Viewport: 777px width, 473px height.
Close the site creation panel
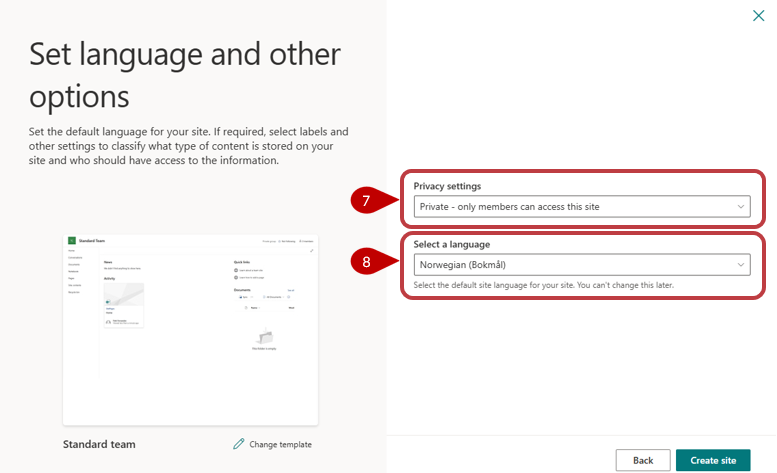pyautogui.click(x=758, y=15)
